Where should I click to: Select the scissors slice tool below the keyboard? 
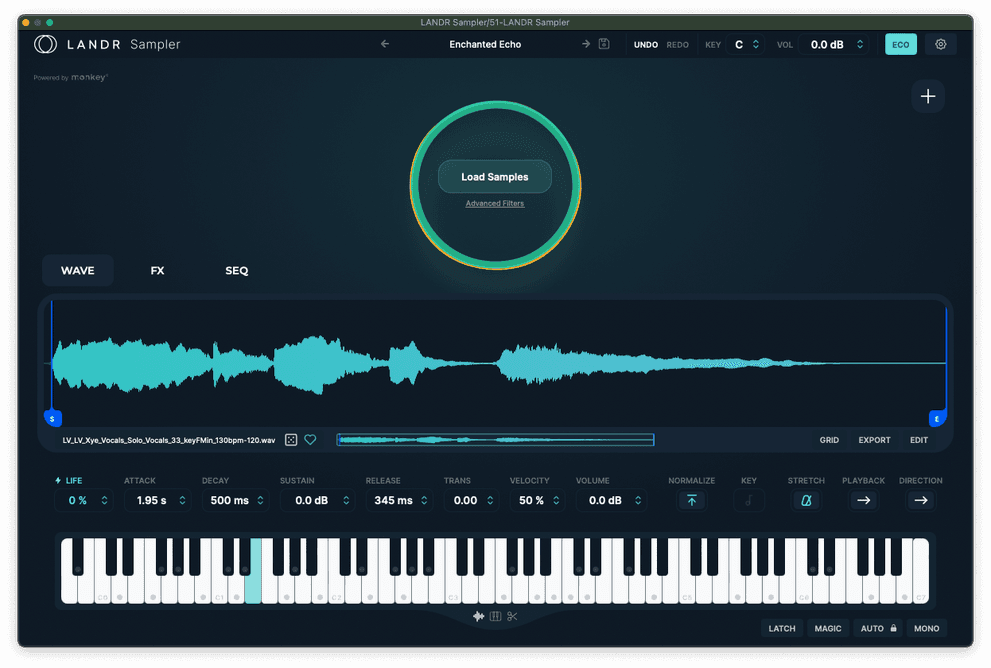(x=511, y=616)
